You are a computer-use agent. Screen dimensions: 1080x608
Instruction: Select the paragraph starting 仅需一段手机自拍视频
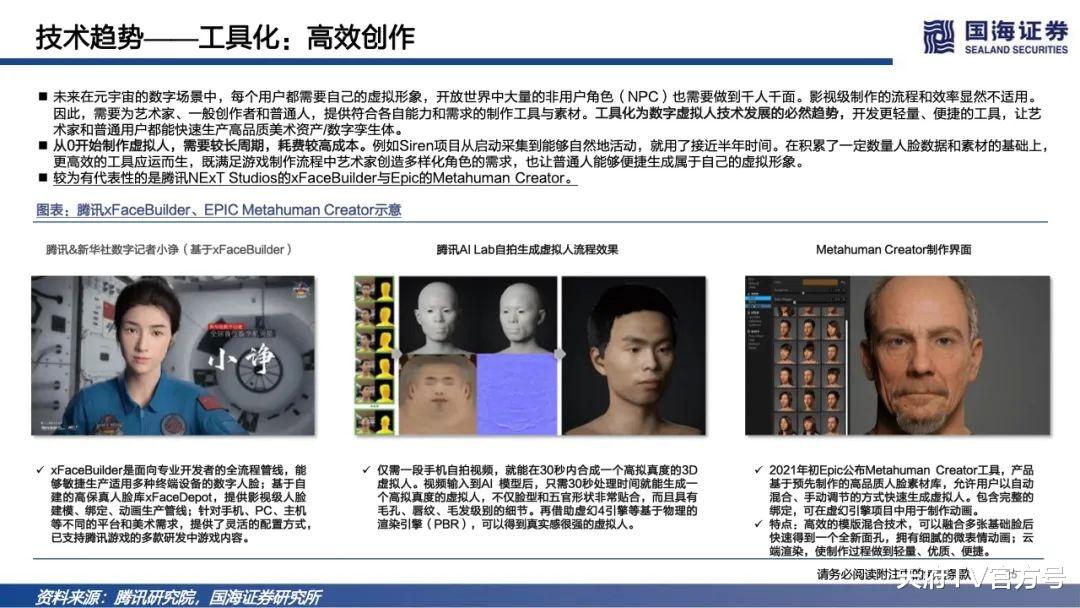pos(530,496)
